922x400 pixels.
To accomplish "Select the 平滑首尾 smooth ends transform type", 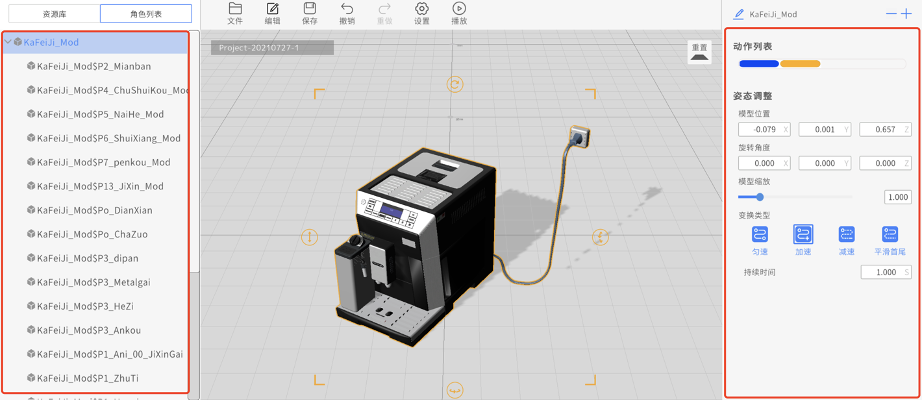I will tap(890, 234).
